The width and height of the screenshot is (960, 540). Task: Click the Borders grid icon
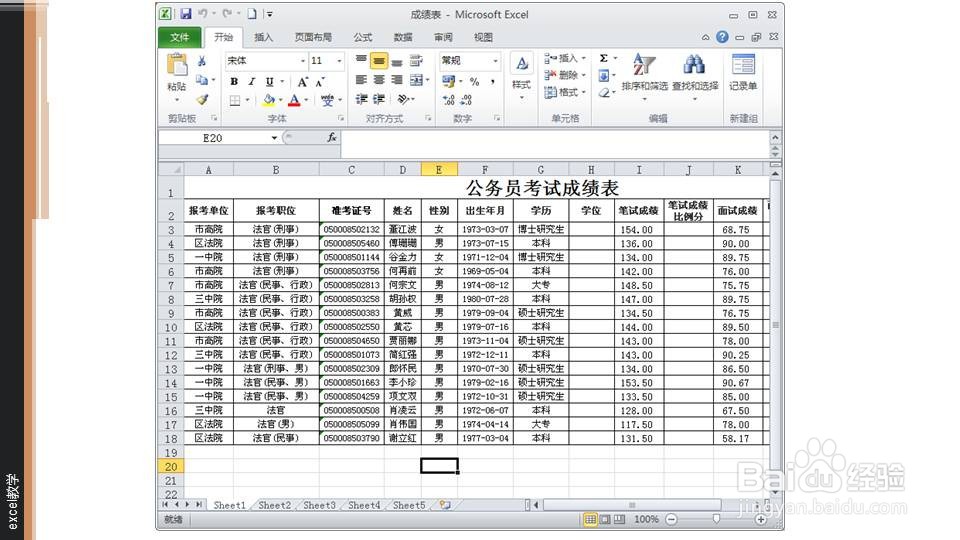point(235,100)
